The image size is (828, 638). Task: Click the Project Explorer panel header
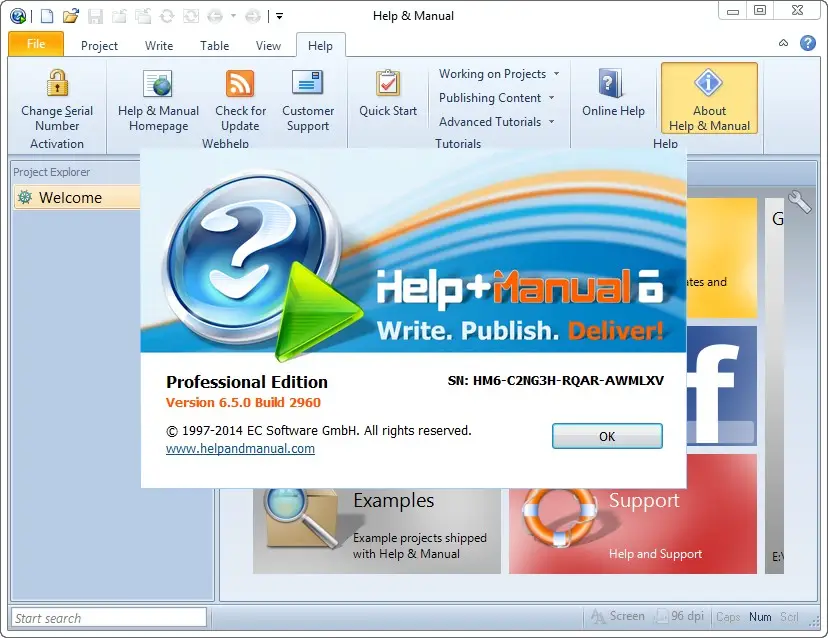76,172
